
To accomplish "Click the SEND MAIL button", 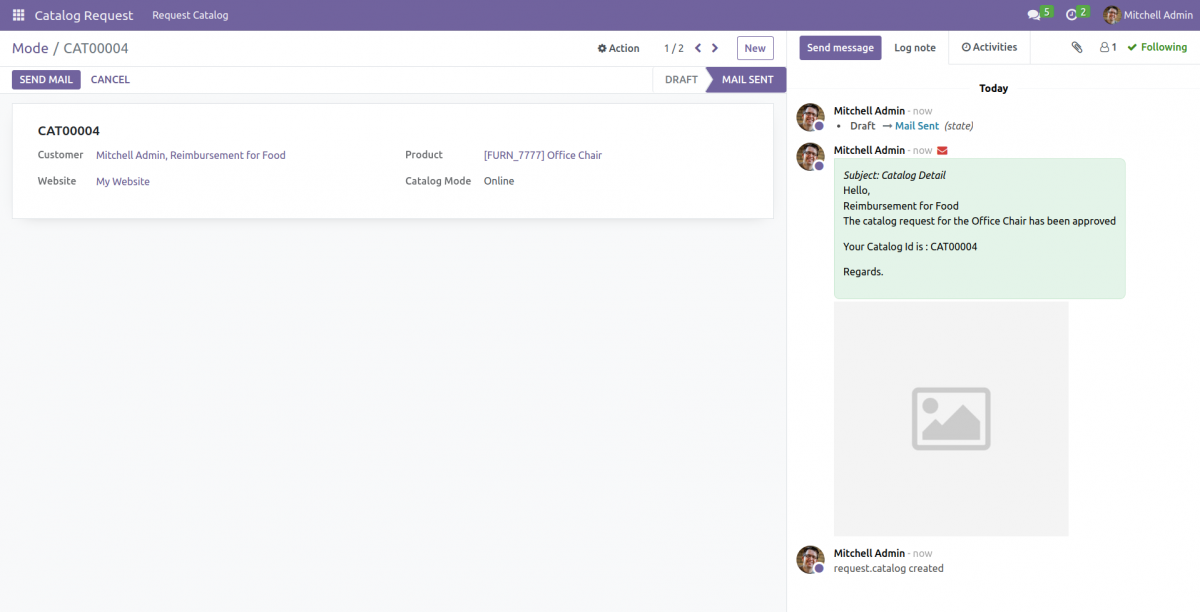I will tap(46, 79).
